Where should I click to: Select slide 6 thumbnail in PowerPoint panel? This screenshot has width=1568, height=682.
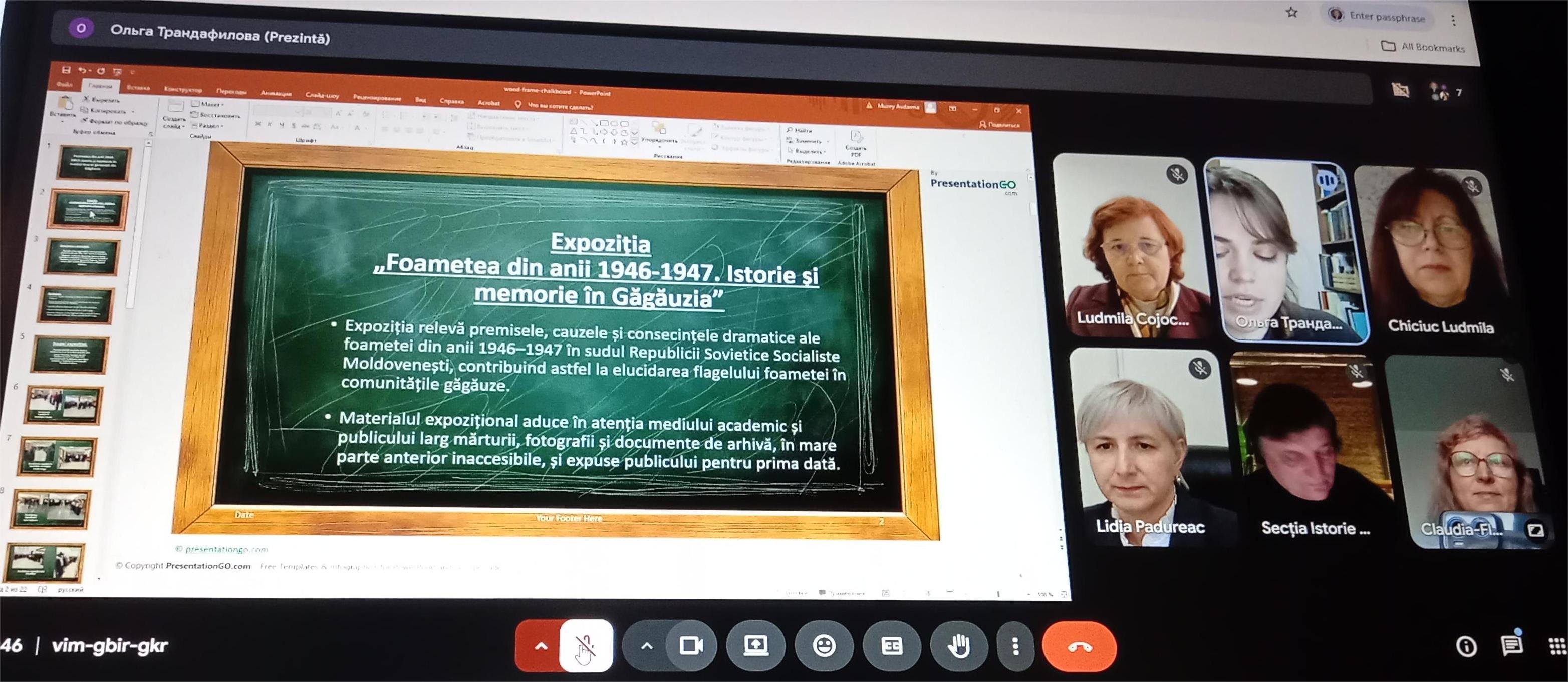point(63,405)
